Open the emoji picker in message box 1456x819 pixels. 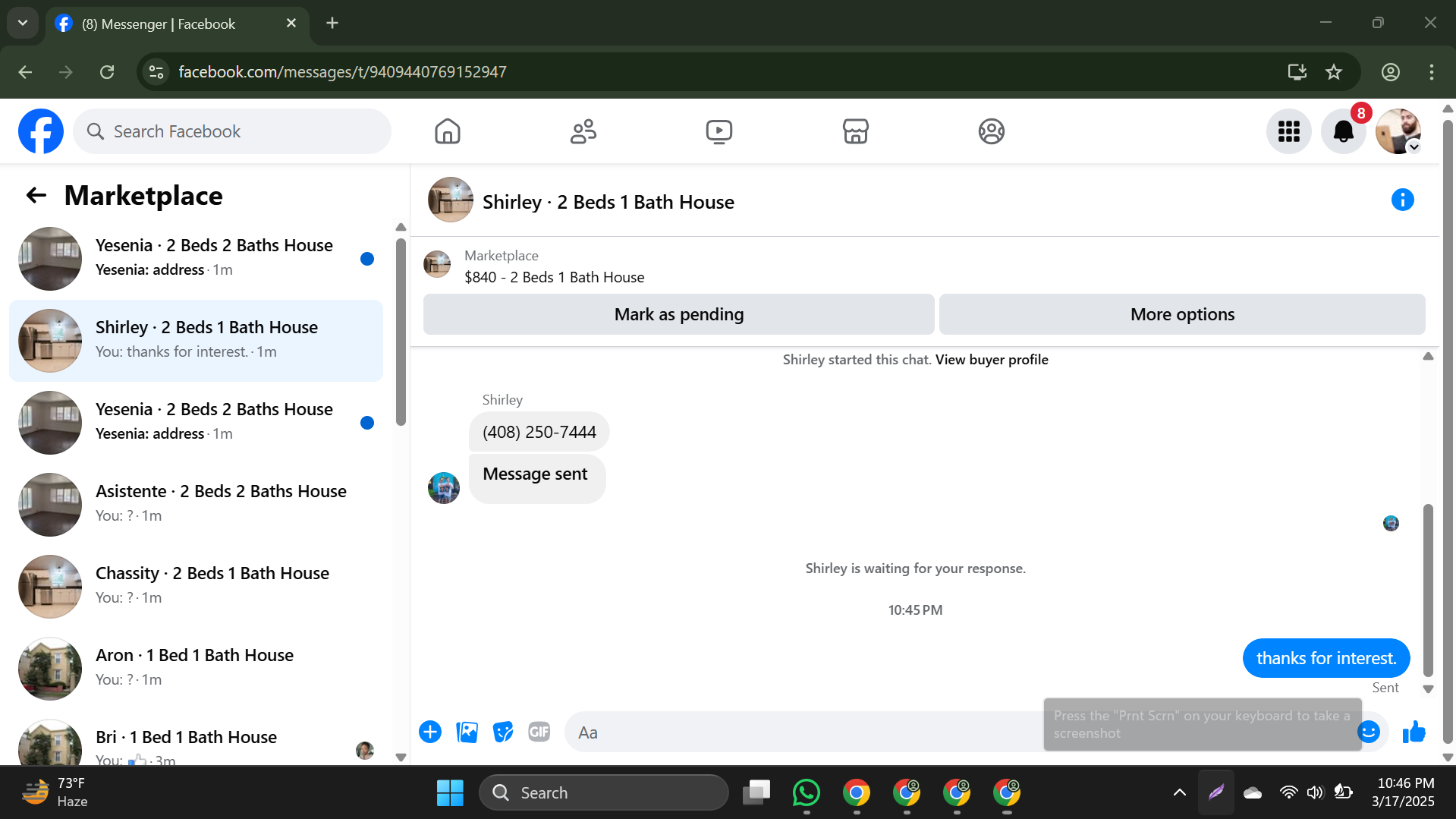pyautogui.click(x=1369, y=732)
